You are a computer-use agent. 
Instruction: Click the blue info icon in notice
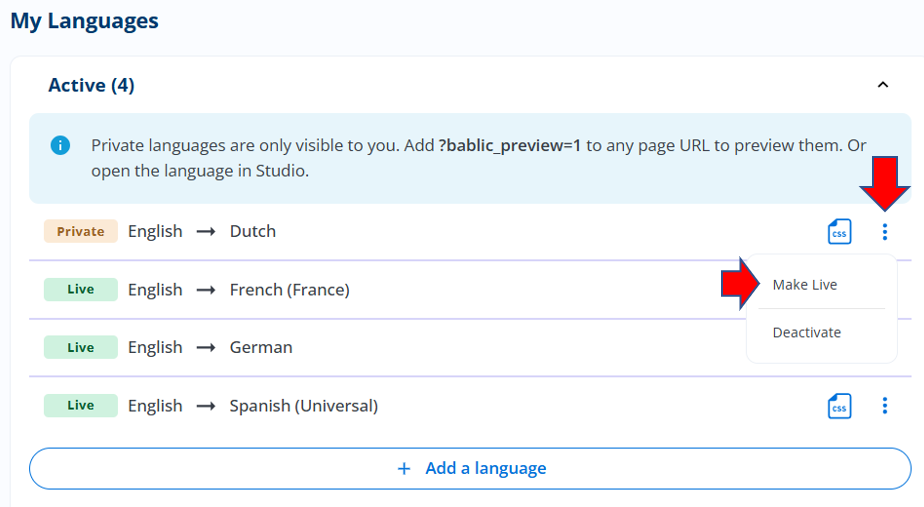point(60,145)
